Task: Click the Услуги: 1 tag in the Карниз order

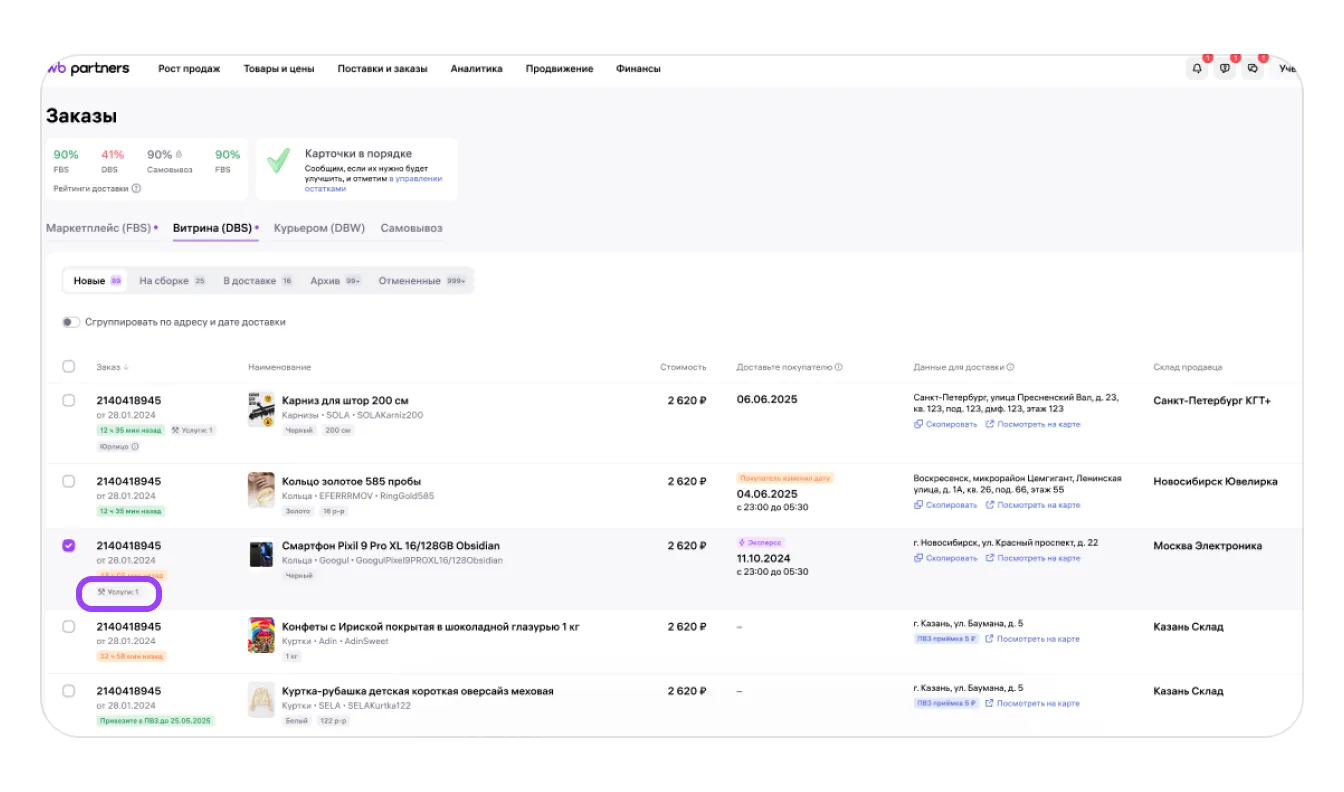Action: (192, 430)
